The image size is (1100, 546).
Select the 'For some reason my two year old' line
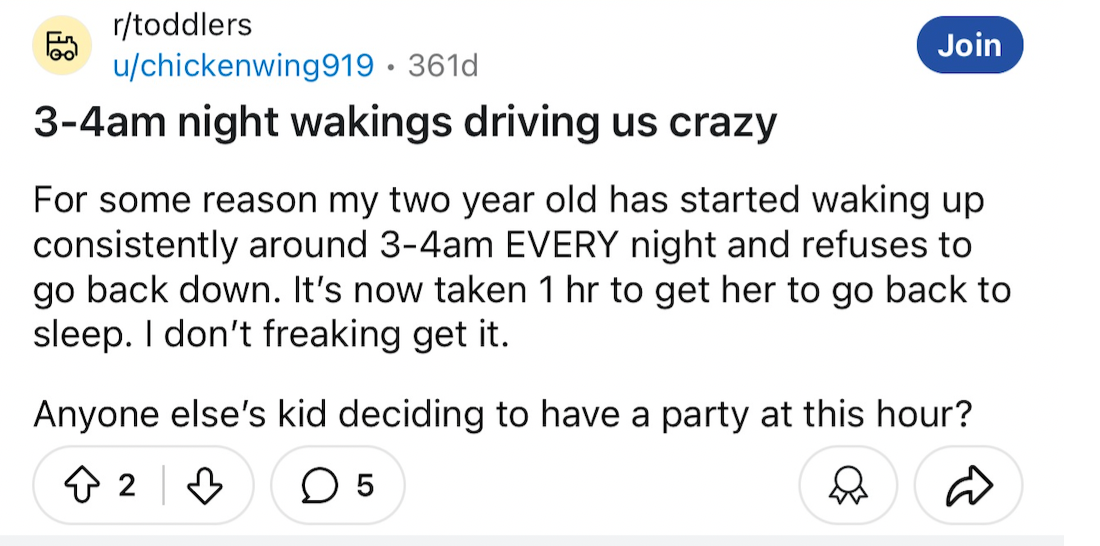point(509,201)
